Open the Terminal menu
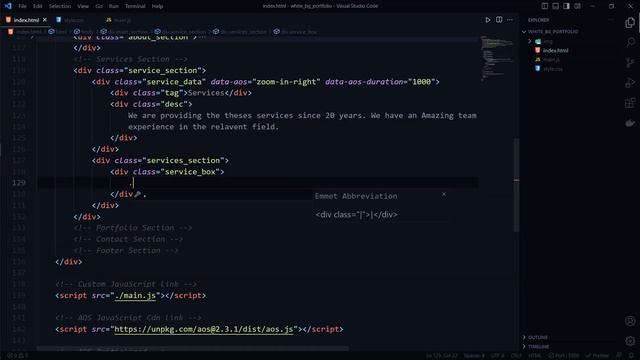640x360 pixels. coord(135,6)
